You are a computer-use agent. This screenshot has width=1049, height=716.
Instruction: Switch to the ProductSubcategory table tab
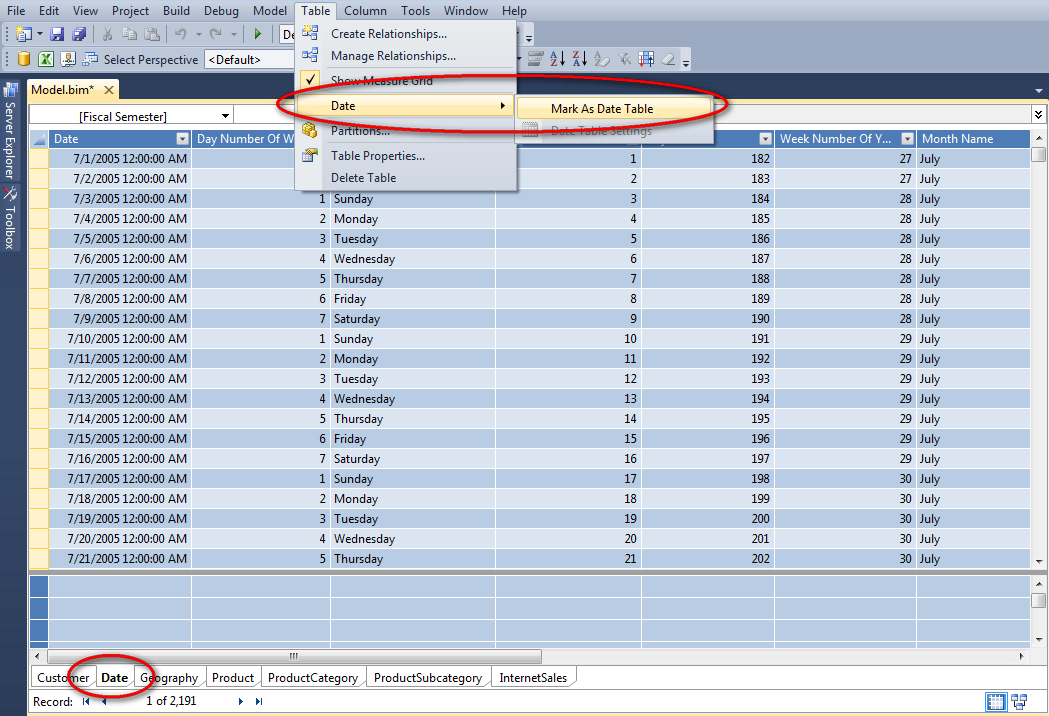coord(427,678)
